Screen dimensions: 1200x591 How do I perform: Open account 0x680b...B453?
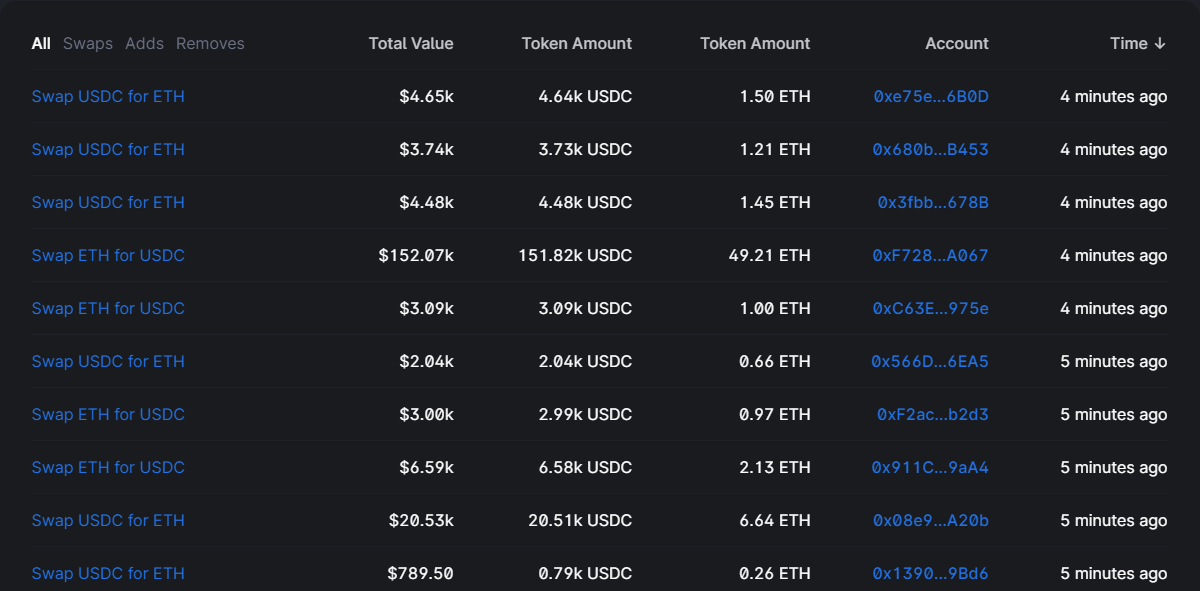[931, 149]
